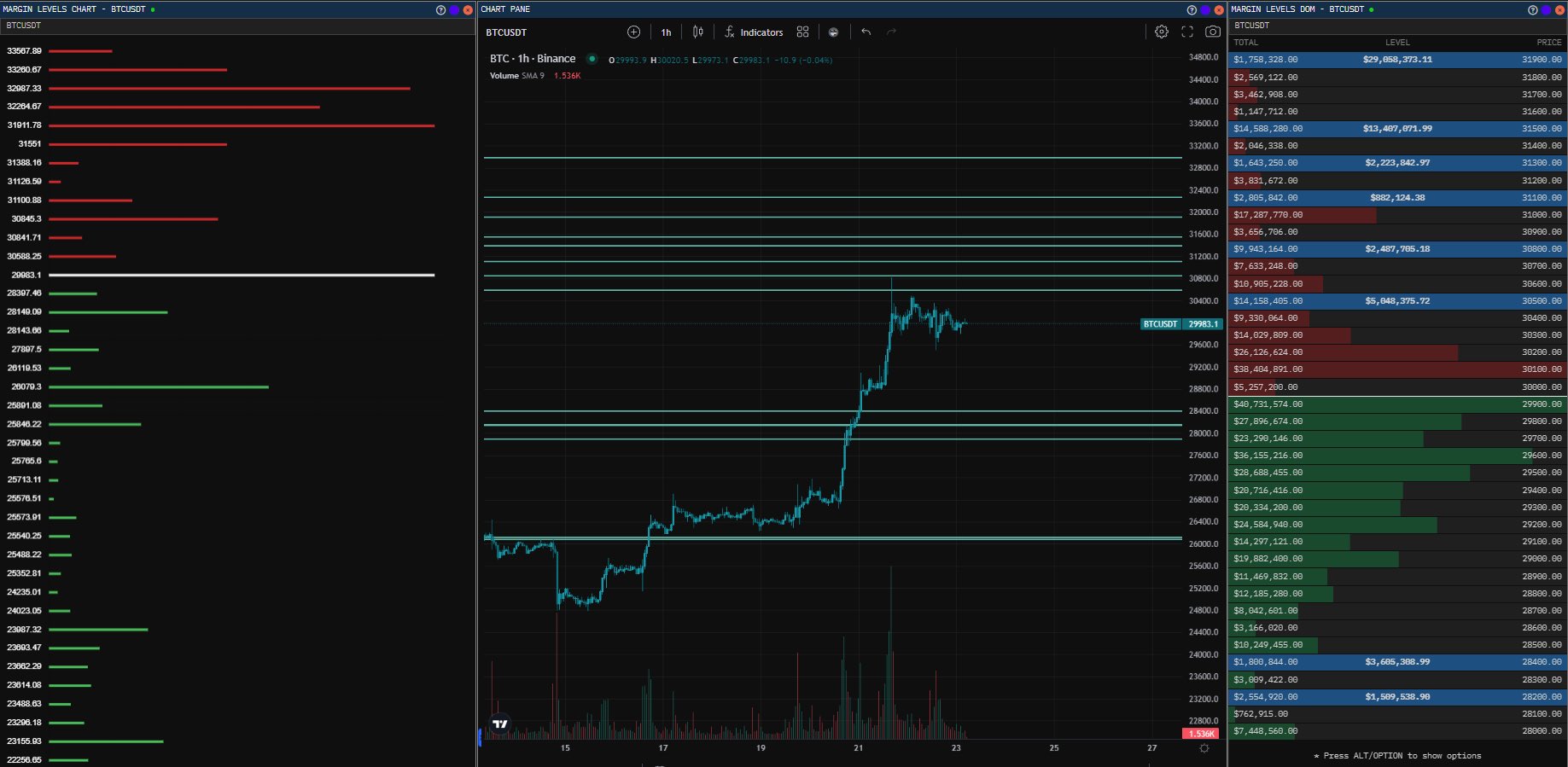Select the DOM row at price 29600.00
The height and width of the screenshot is (767, 1568).
(1397, 456)
